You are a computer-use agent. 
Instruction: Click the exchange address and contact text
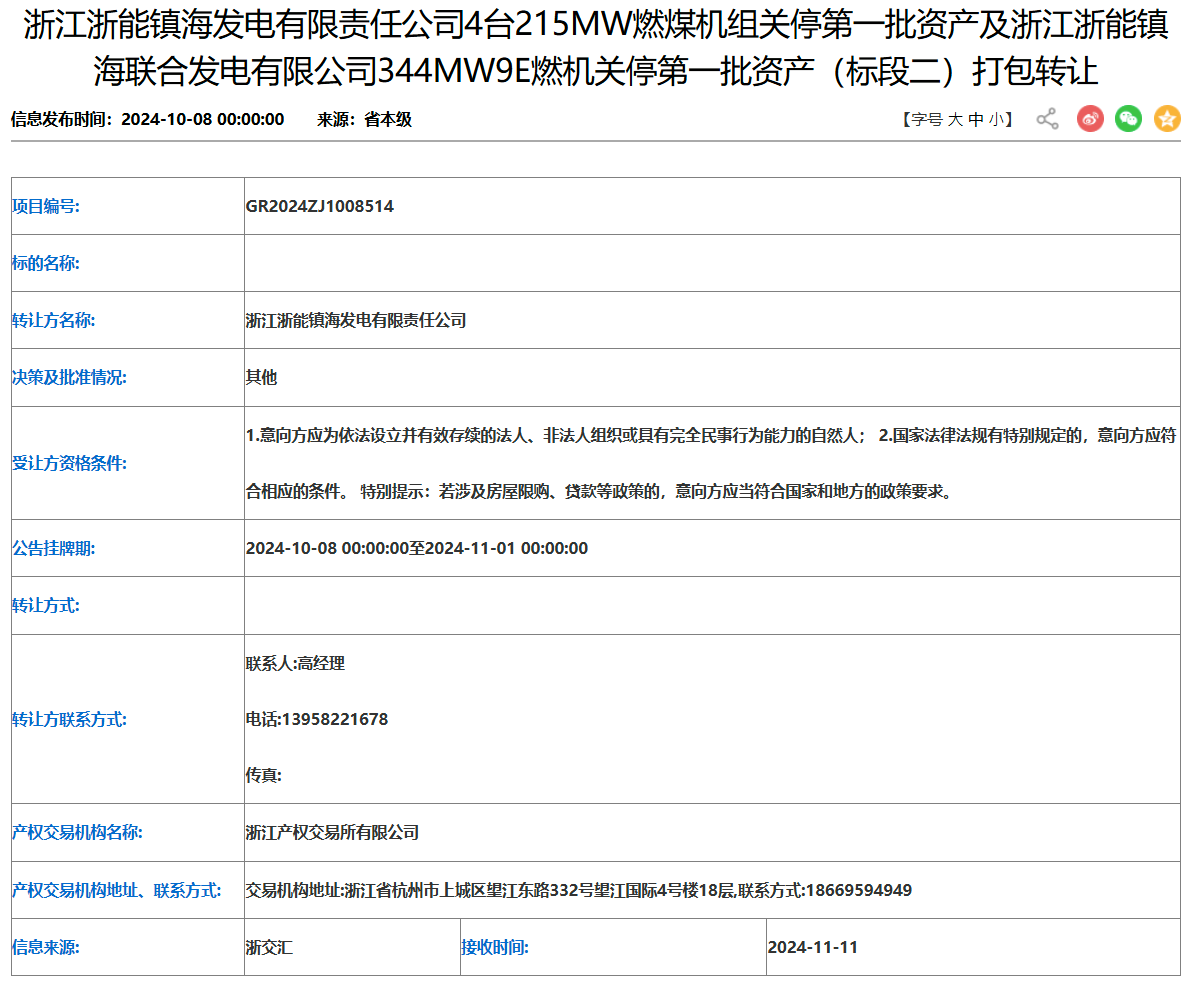coord(578,890)
